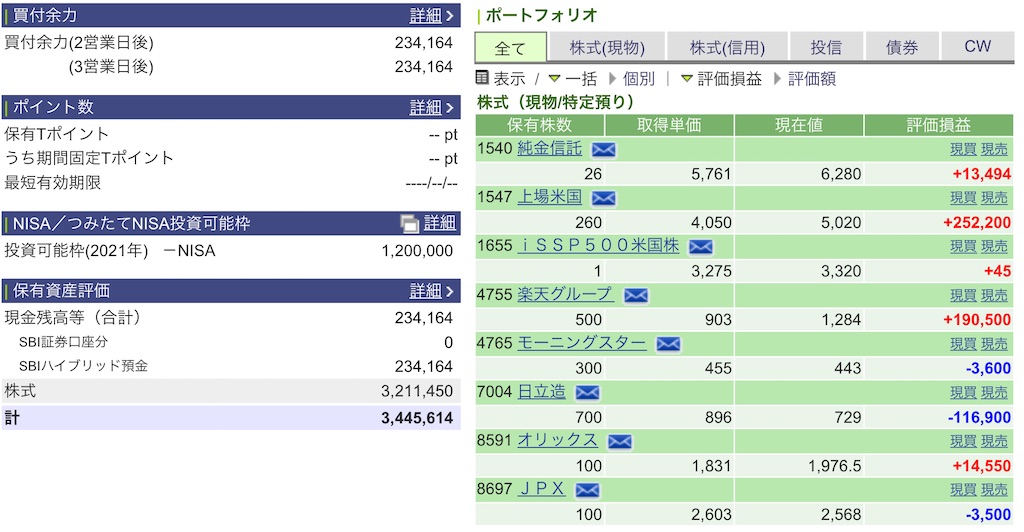Click 現売 for 楽天グループ
This screenshot has height=532, width=1024.
(x=995, y=295)
